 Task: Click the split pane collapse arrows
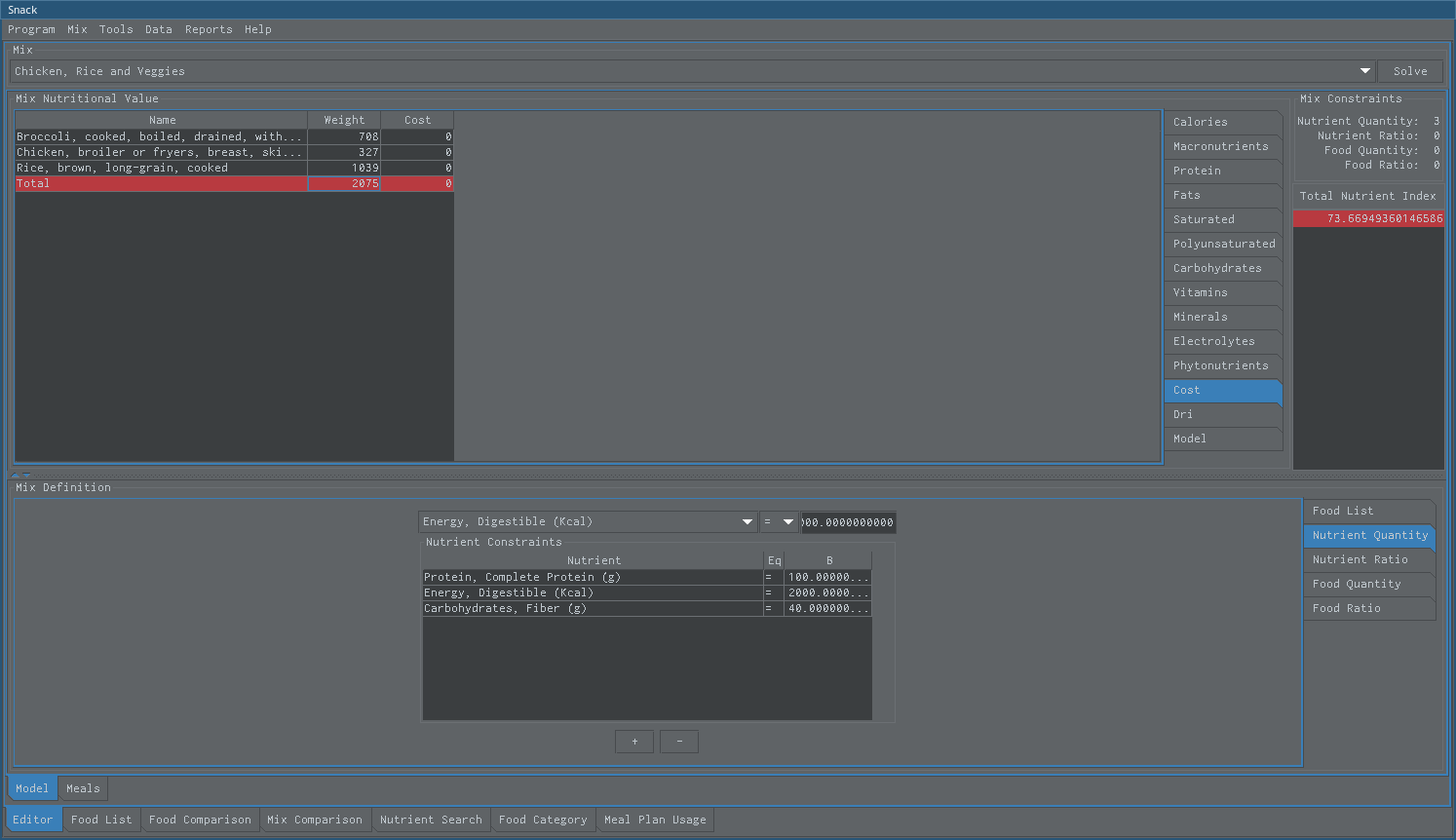[20, 475]
